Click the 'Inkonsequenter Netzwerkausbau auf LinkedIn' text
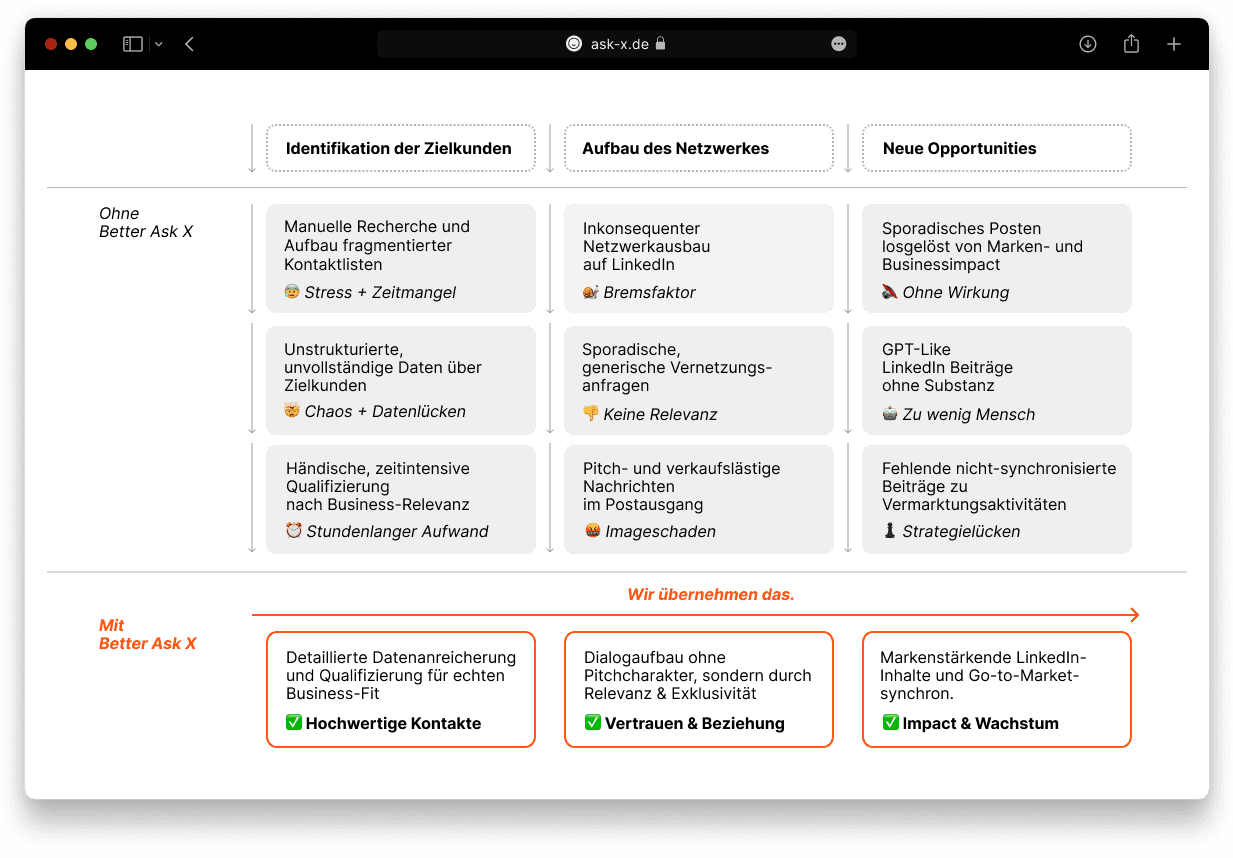Viewport: 1233px width, 858px height. (646, 246)
